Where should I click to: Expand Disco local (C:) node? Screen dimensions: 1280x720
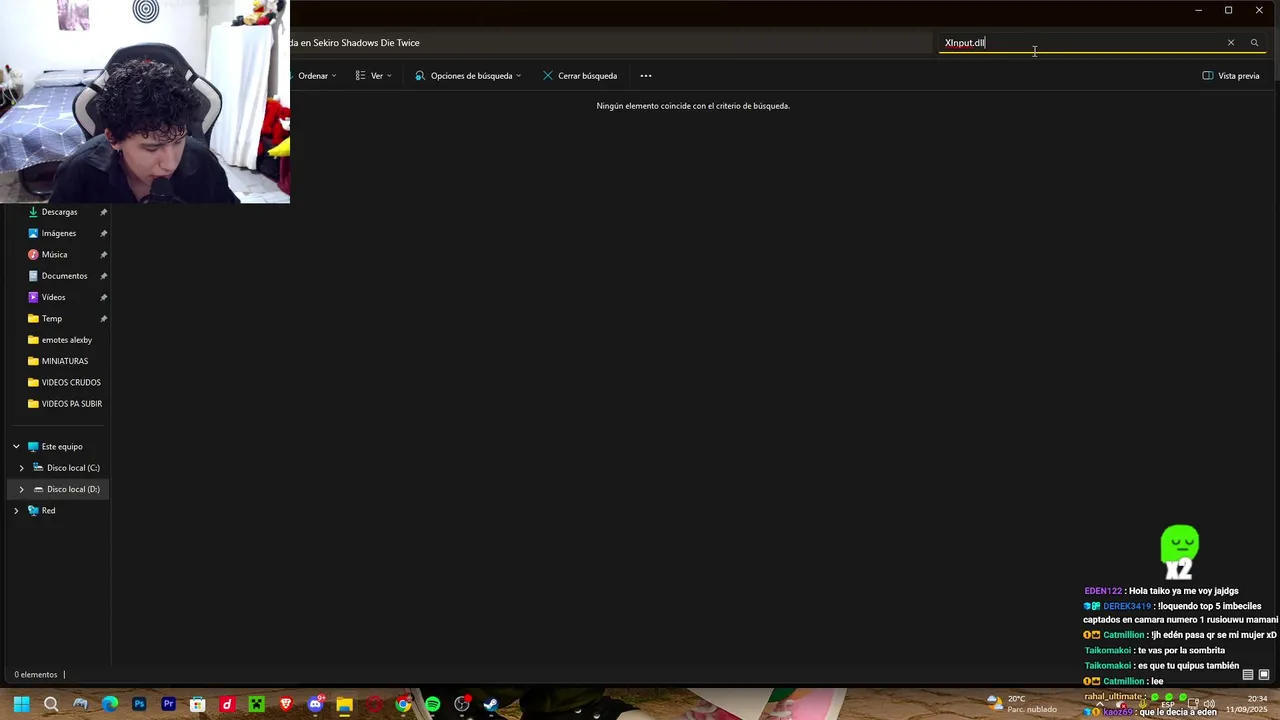(21, 468)
